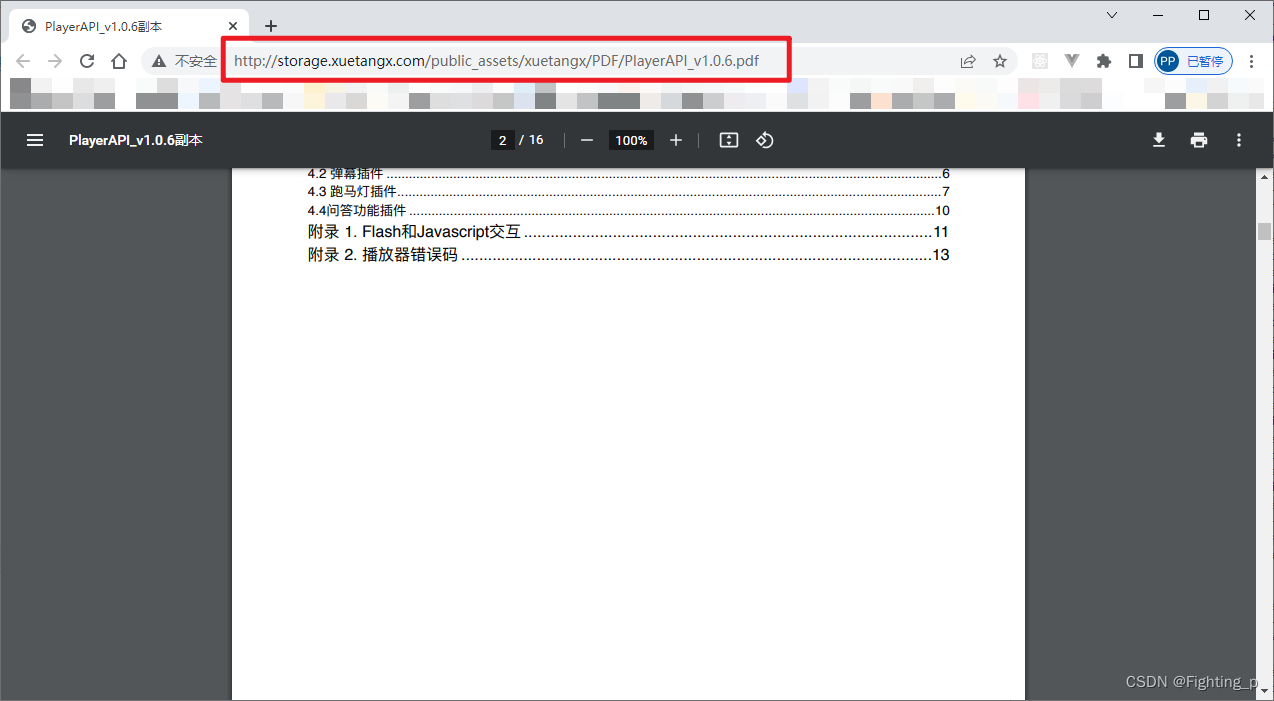Open a new browser tab
The image size is (1274, 701).
coord(270,25)
